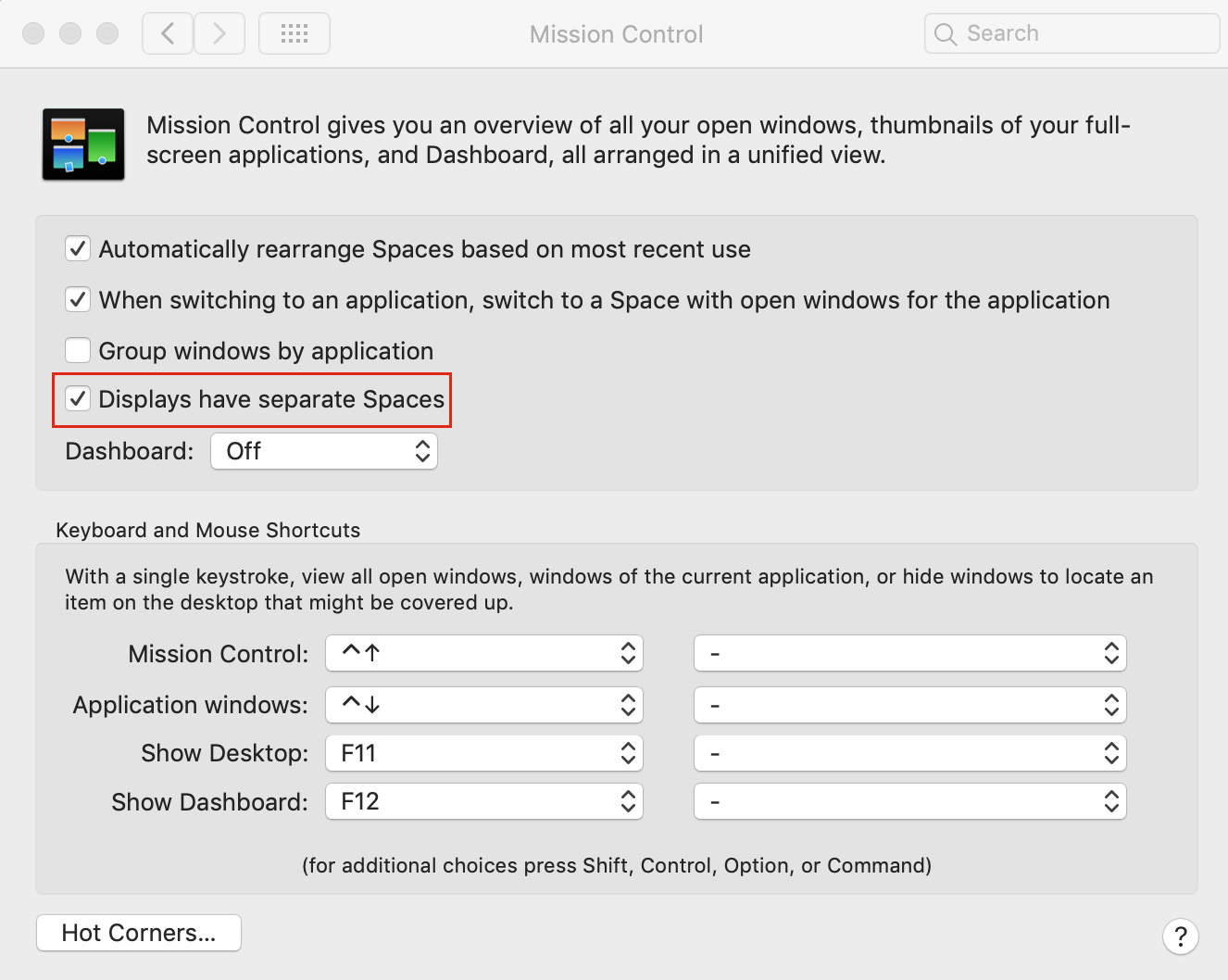Go forward with the right arrow button

[219, 34]
